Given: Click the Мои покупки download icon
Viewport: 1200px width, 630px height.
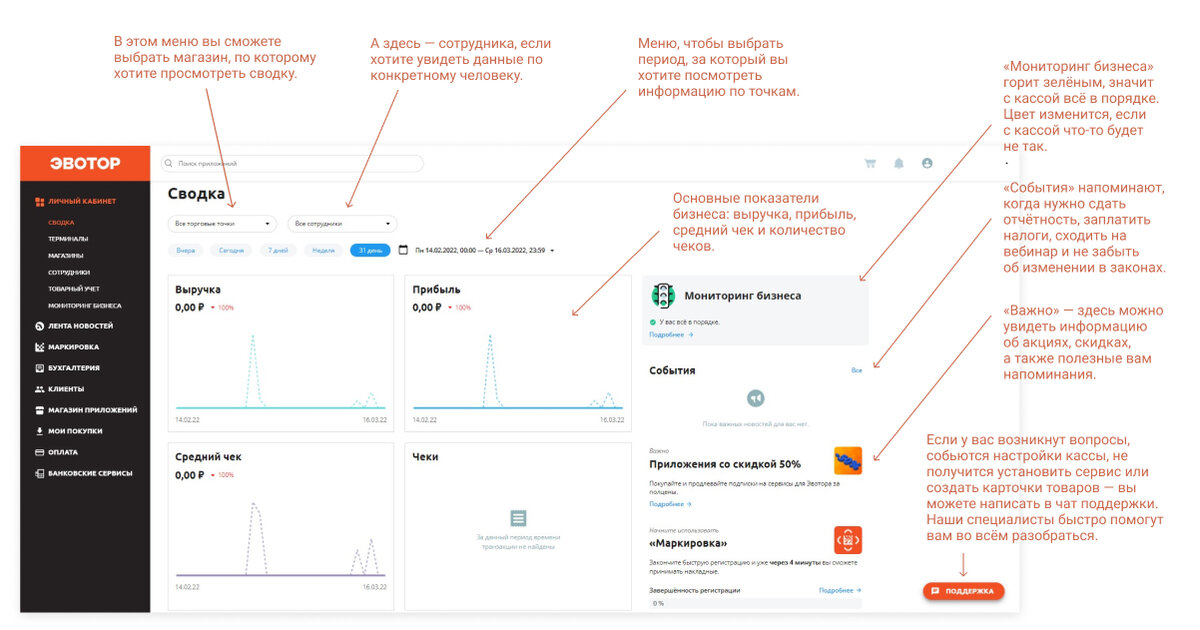Looking at the screenshot, I should tap(39, 431).
